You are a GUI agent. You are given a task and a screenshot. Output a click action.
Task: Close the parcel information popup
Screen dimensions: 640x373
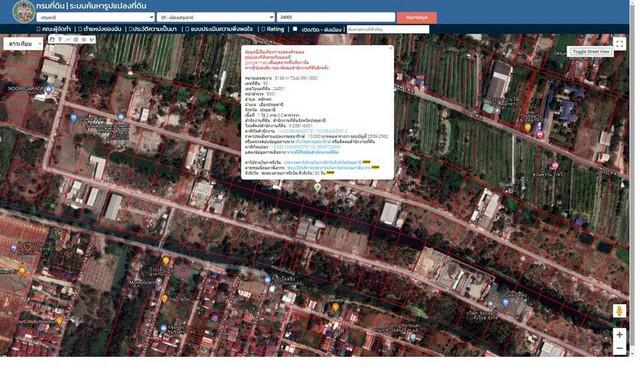click(x=391, y=48)
